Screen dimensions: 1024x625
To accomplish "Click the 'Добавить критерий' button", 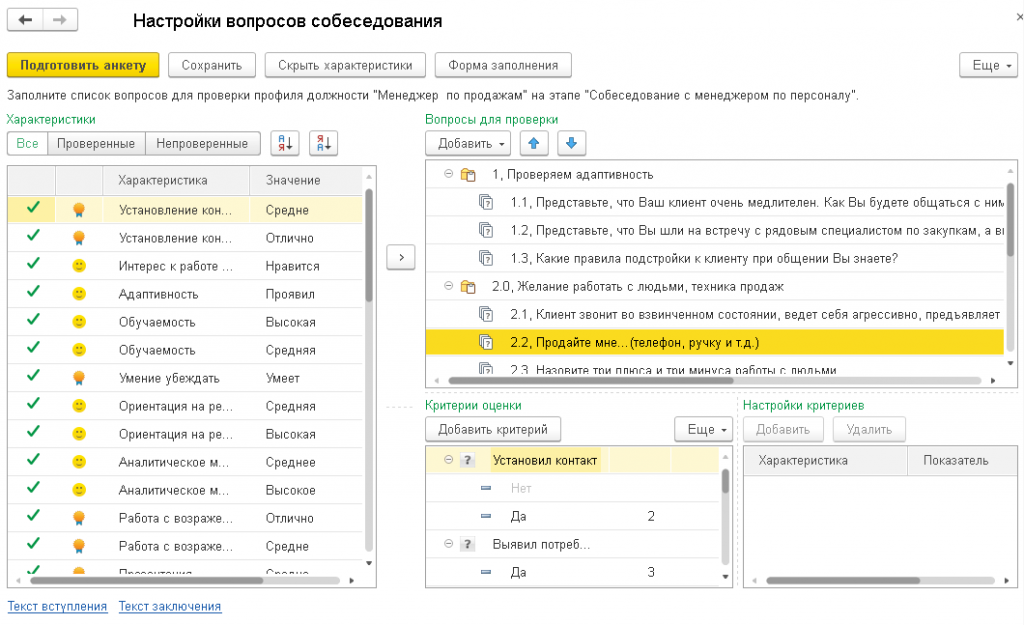I will tap(493, 430).
